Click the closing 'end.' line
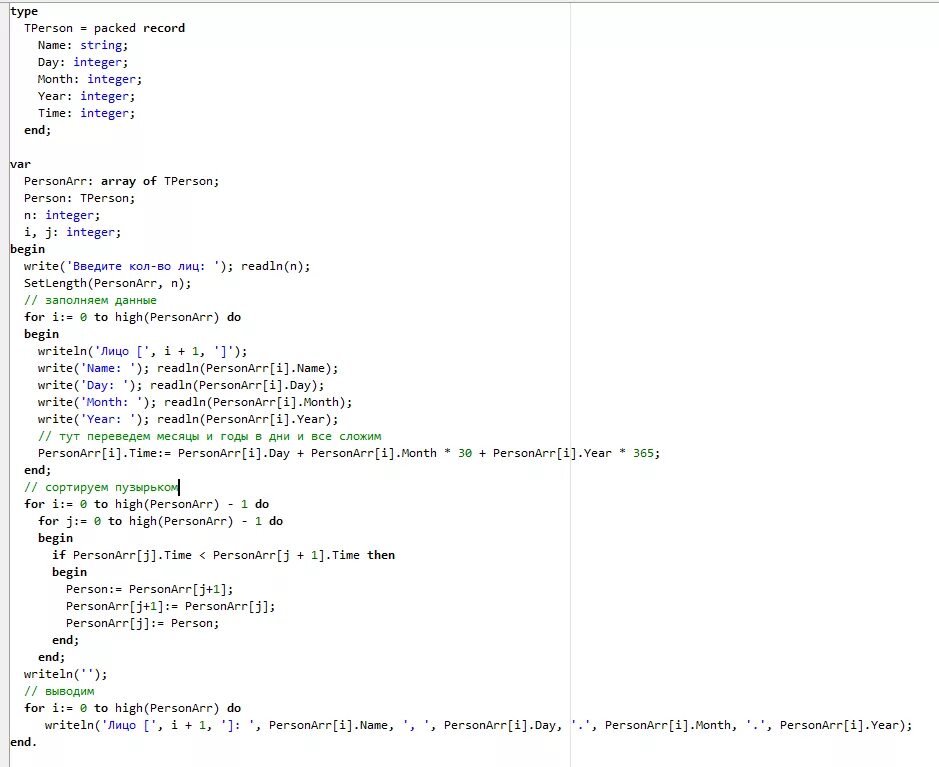Screen dimensions: 939x767 point(24,742)
